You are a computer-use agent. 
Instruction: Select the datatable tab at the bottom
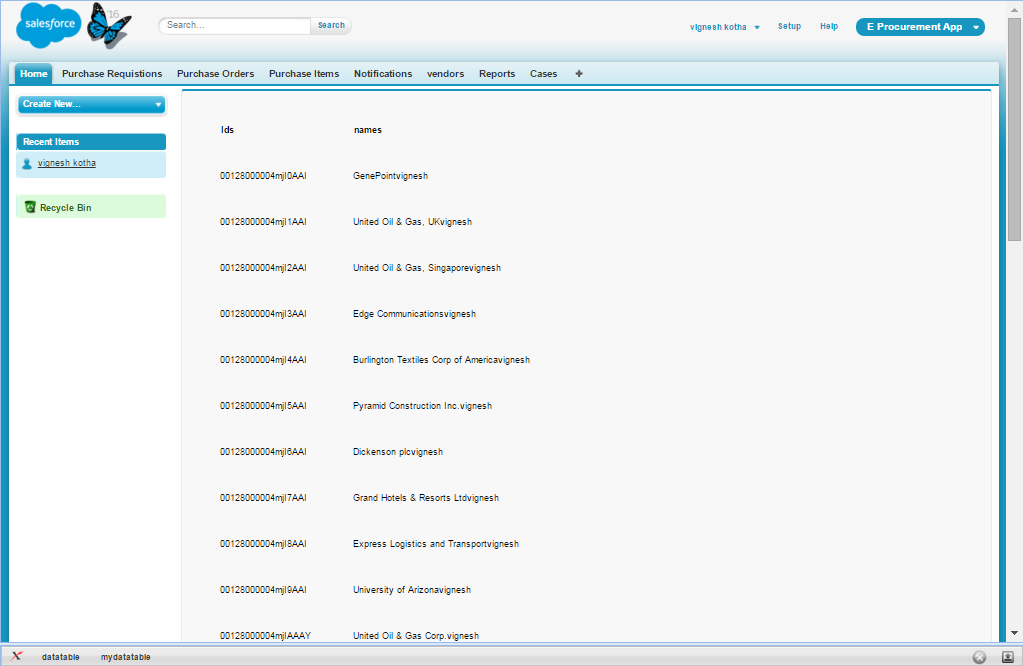[x=60, y=657]
